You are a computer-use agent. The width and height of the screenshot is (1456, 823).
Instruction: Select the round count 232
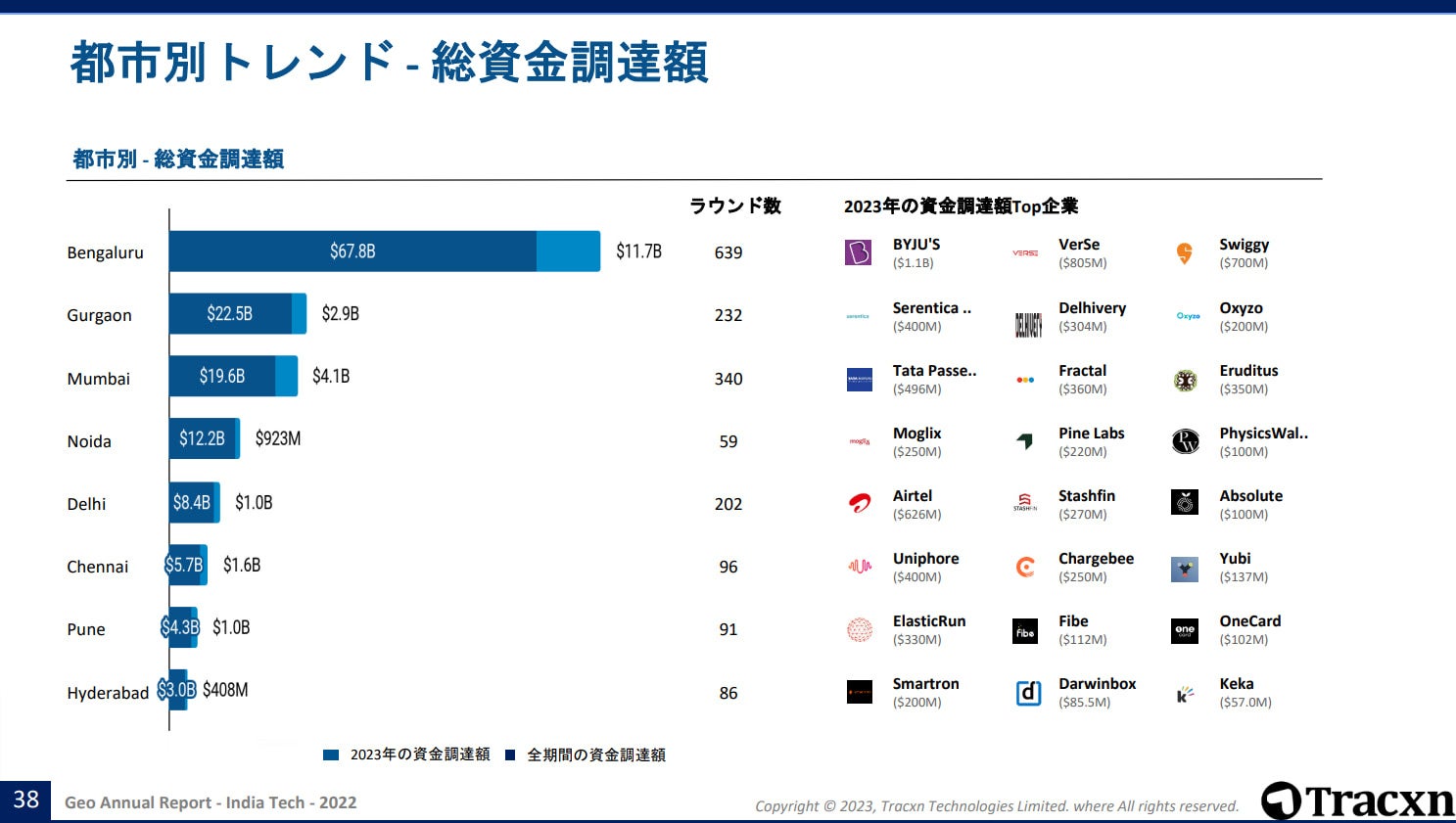(x=728, y=315)
